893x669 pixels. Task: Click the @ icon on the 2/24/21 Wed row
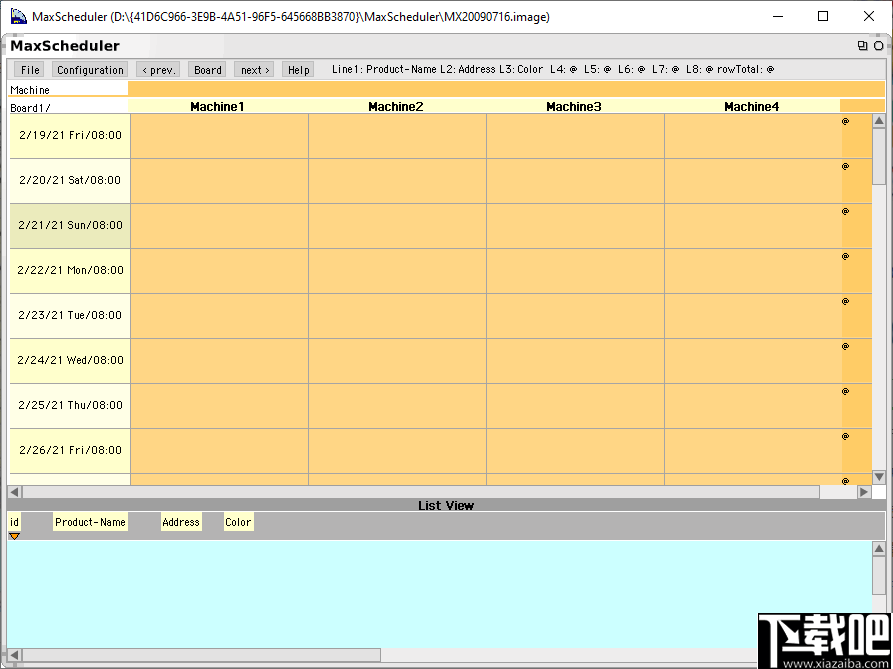(x=845, y=346)
